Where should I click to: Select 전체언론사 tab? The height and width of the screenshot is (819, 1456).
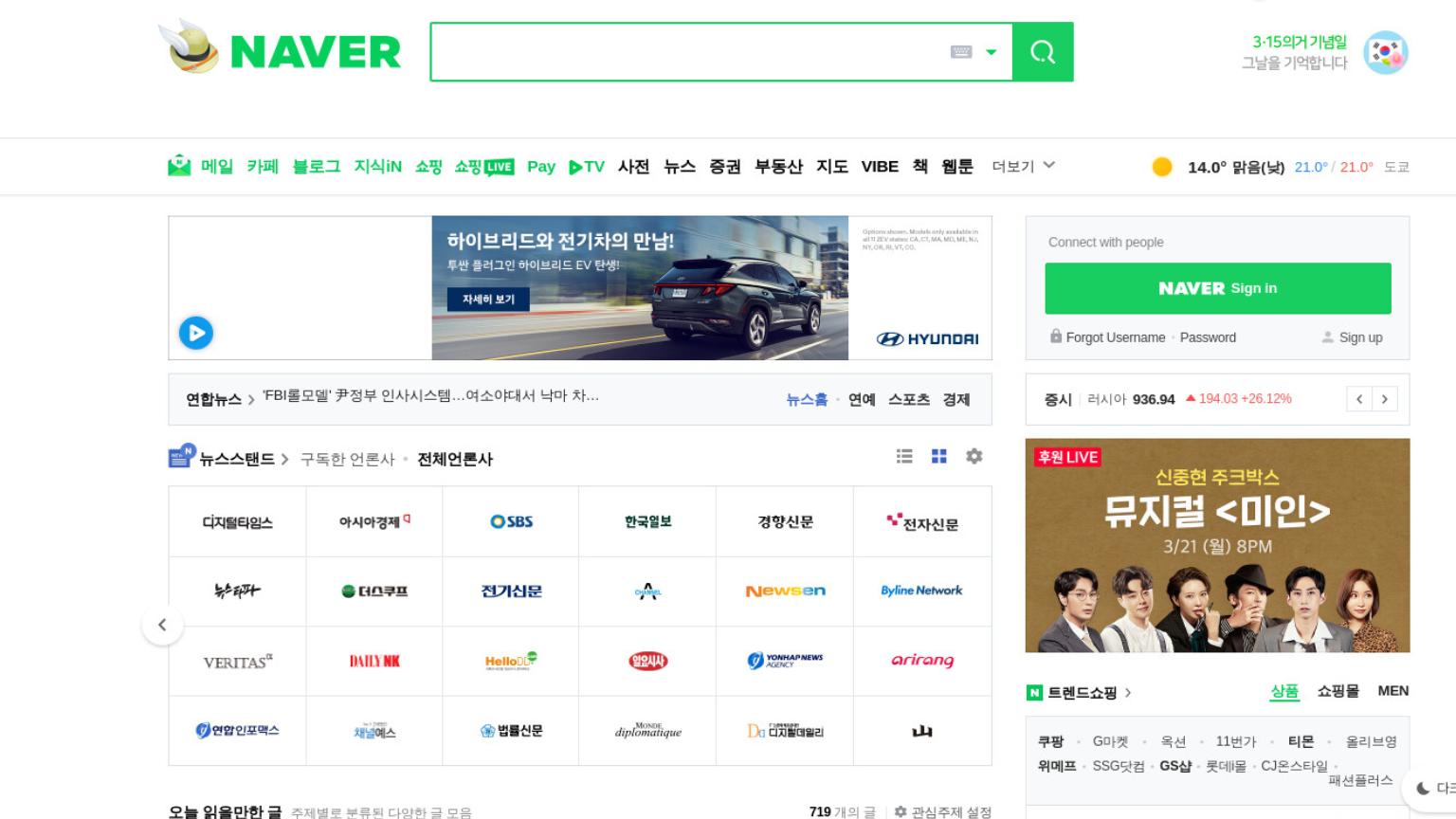pyautogui.click(x=455, y=459)
